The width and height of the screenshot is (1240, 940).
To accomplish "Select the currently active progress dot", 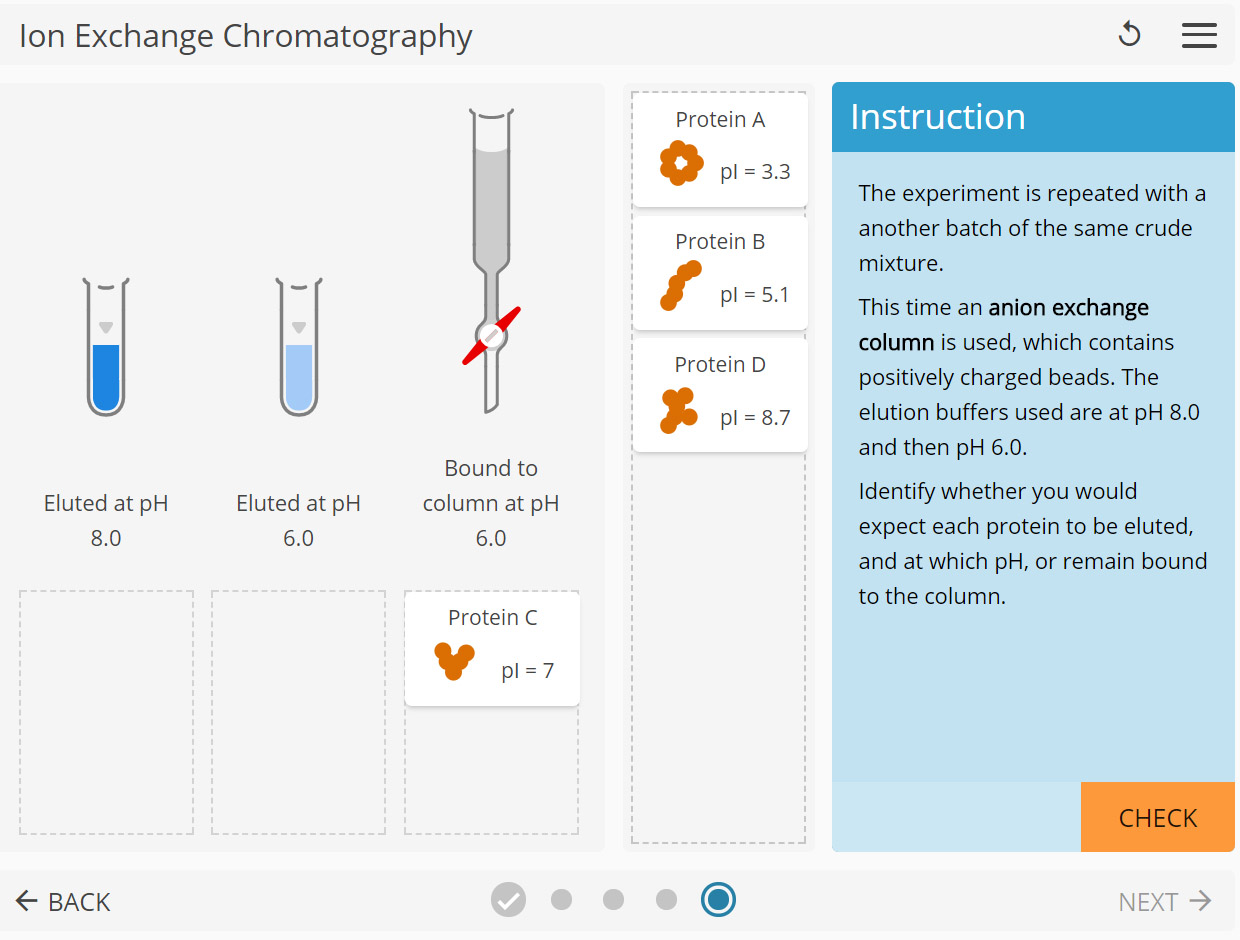I will click(718, 900).
